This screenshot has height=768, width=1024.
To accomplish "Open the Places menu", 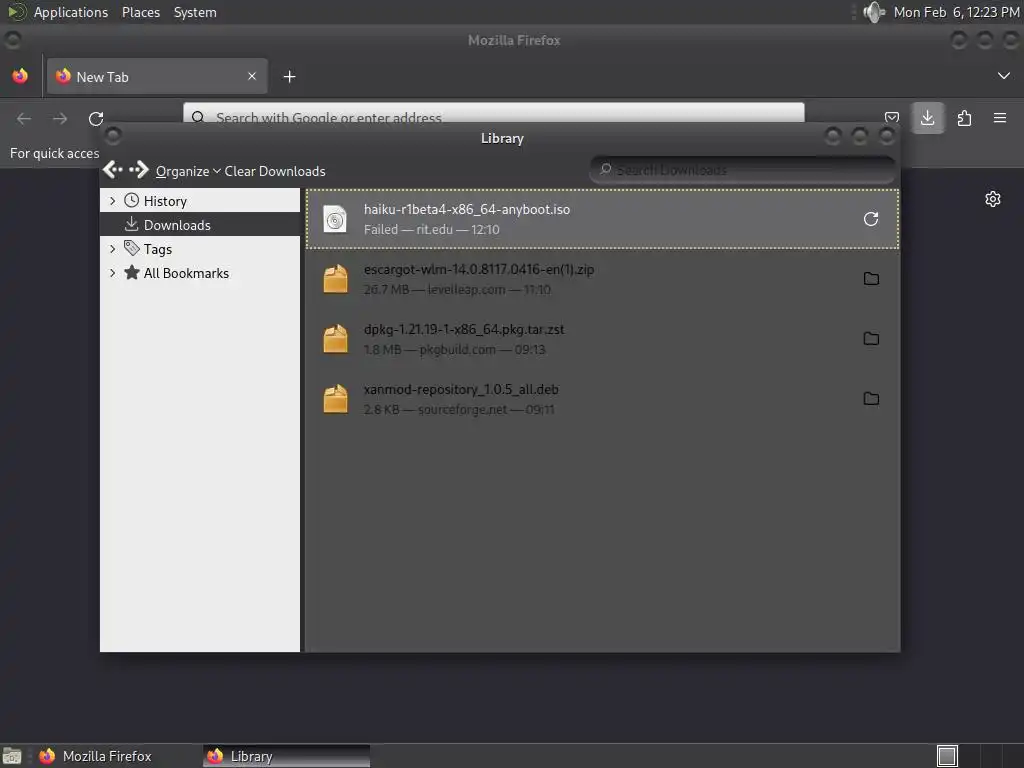I will [x=140, y=12].
